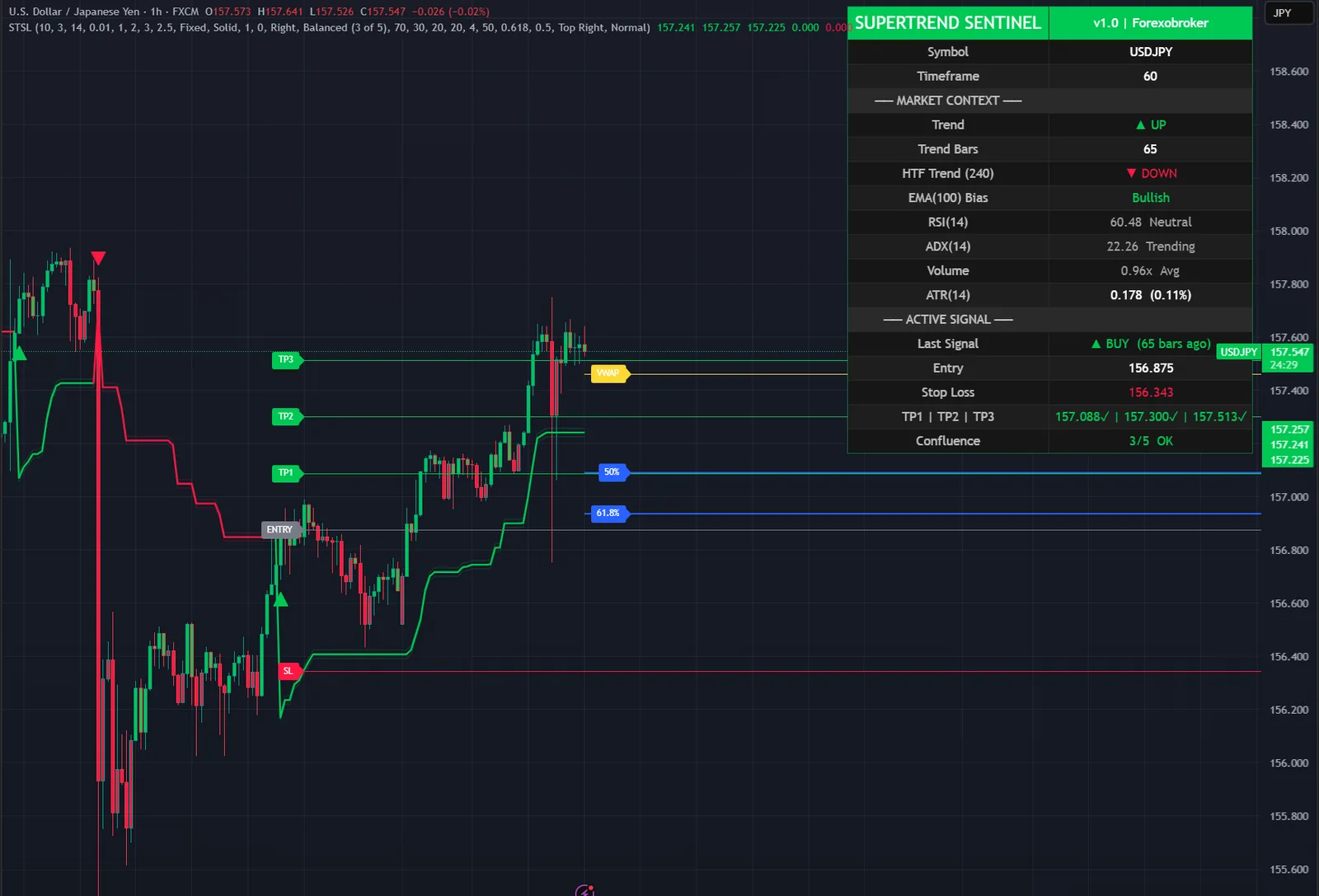
Task: Click the USDJPY price scale tag
Action: 1238,352
